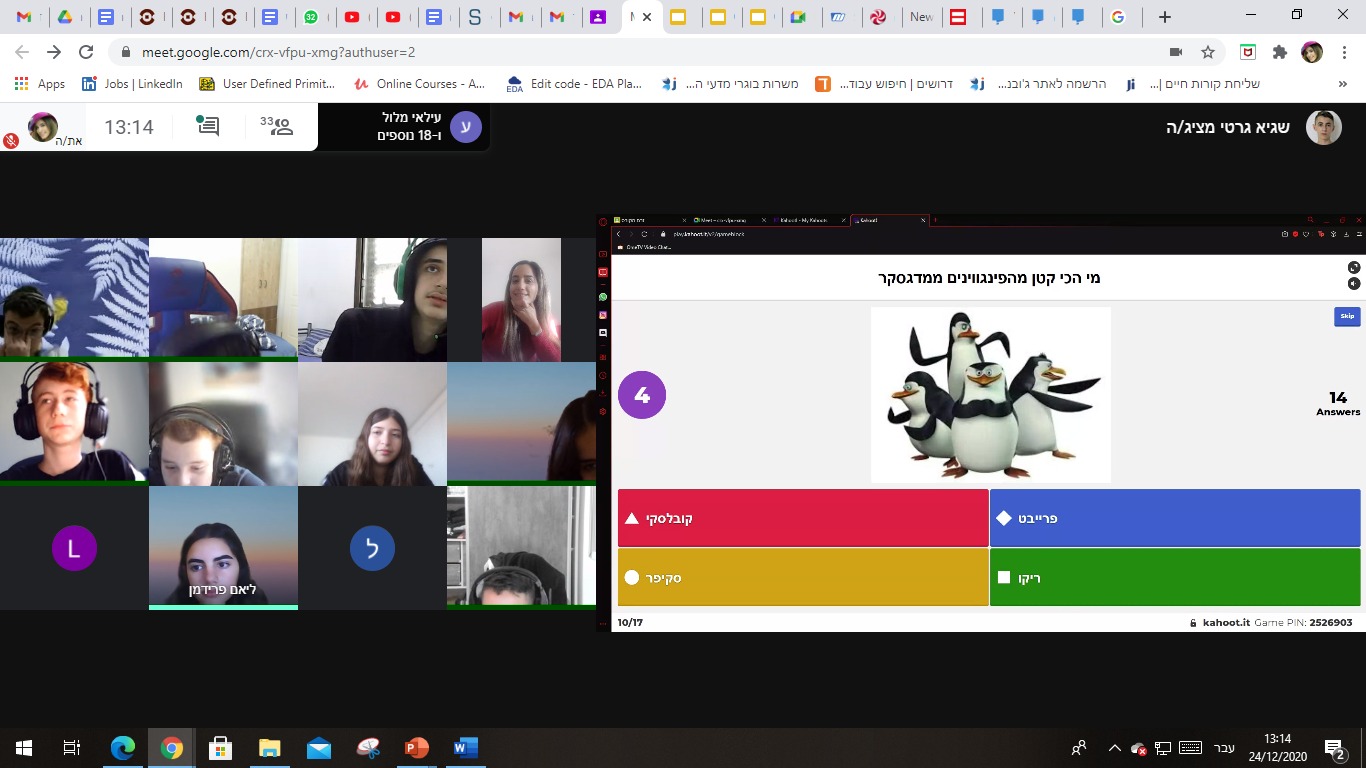1366x768 pixels.
Task: Open the Mail app from taskbar
Action: (x=319, y=747)
